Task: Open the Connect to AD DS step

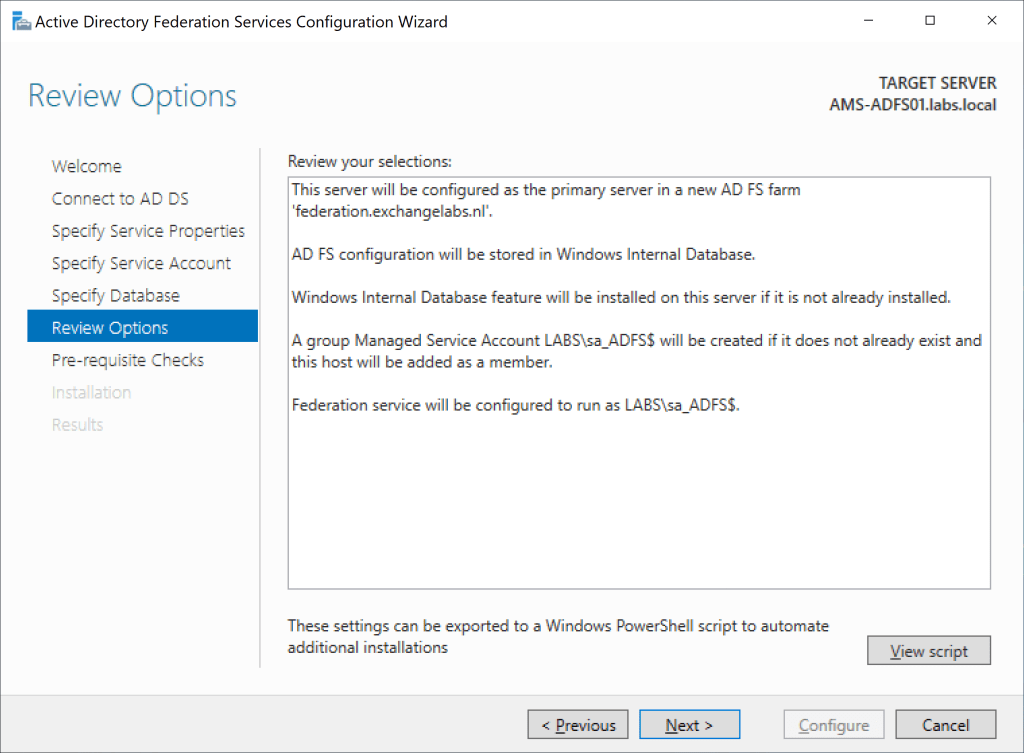Action: click(x=120, y=198)
